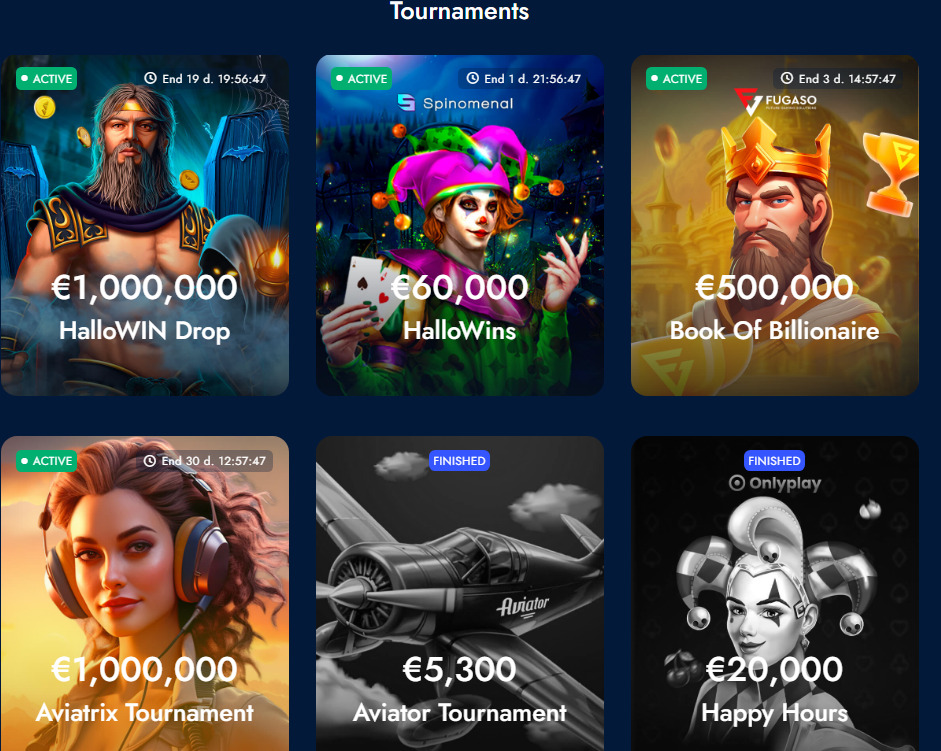Click the Onlyplay provider logo
The image size is (941, 751).
tap(775, 483)
